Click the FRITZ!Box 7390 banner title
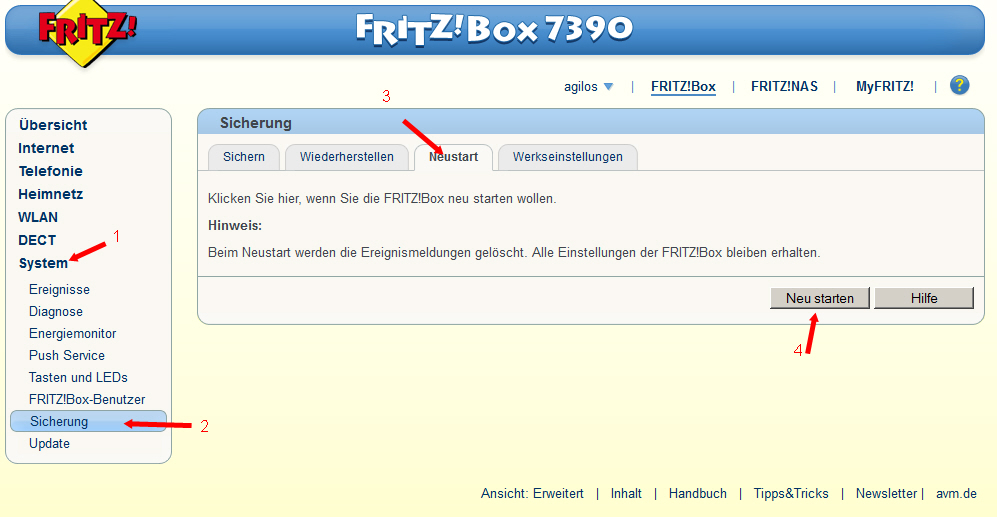This screenshot has height=517, width=997. point(494,29)
